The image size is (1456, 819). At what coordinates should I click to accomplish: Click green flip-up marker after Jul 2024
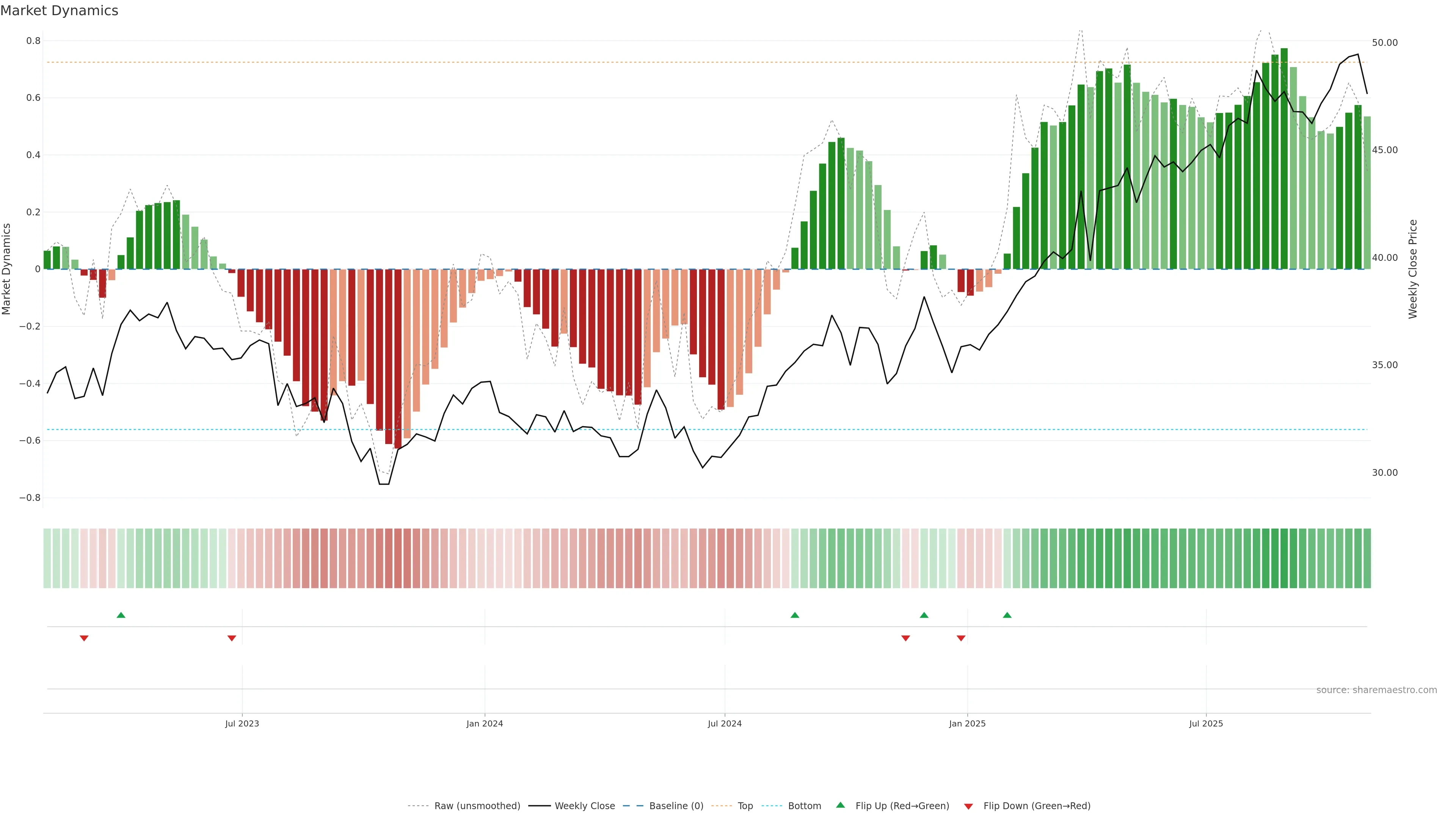coord(795,615)
